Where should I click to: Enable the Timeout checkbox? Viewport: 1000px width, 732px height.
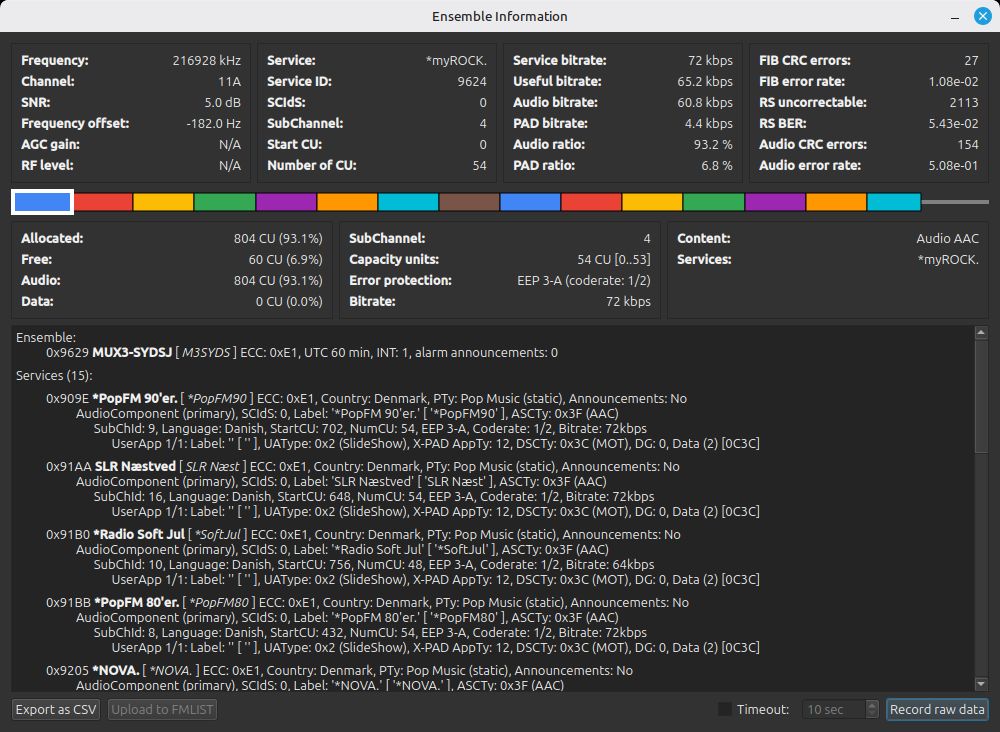click(725, 709)
